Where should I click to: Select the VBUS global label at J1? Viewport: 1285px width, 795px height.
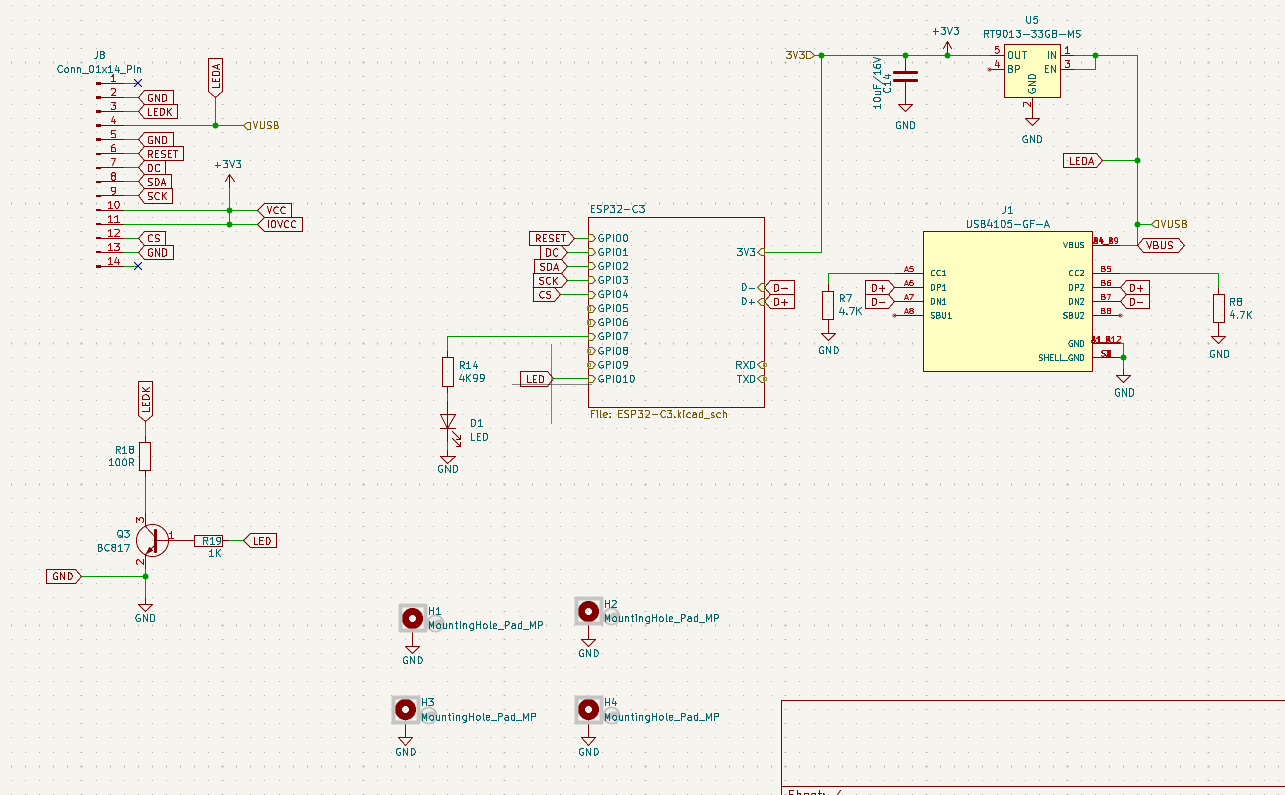(1161, 245)
